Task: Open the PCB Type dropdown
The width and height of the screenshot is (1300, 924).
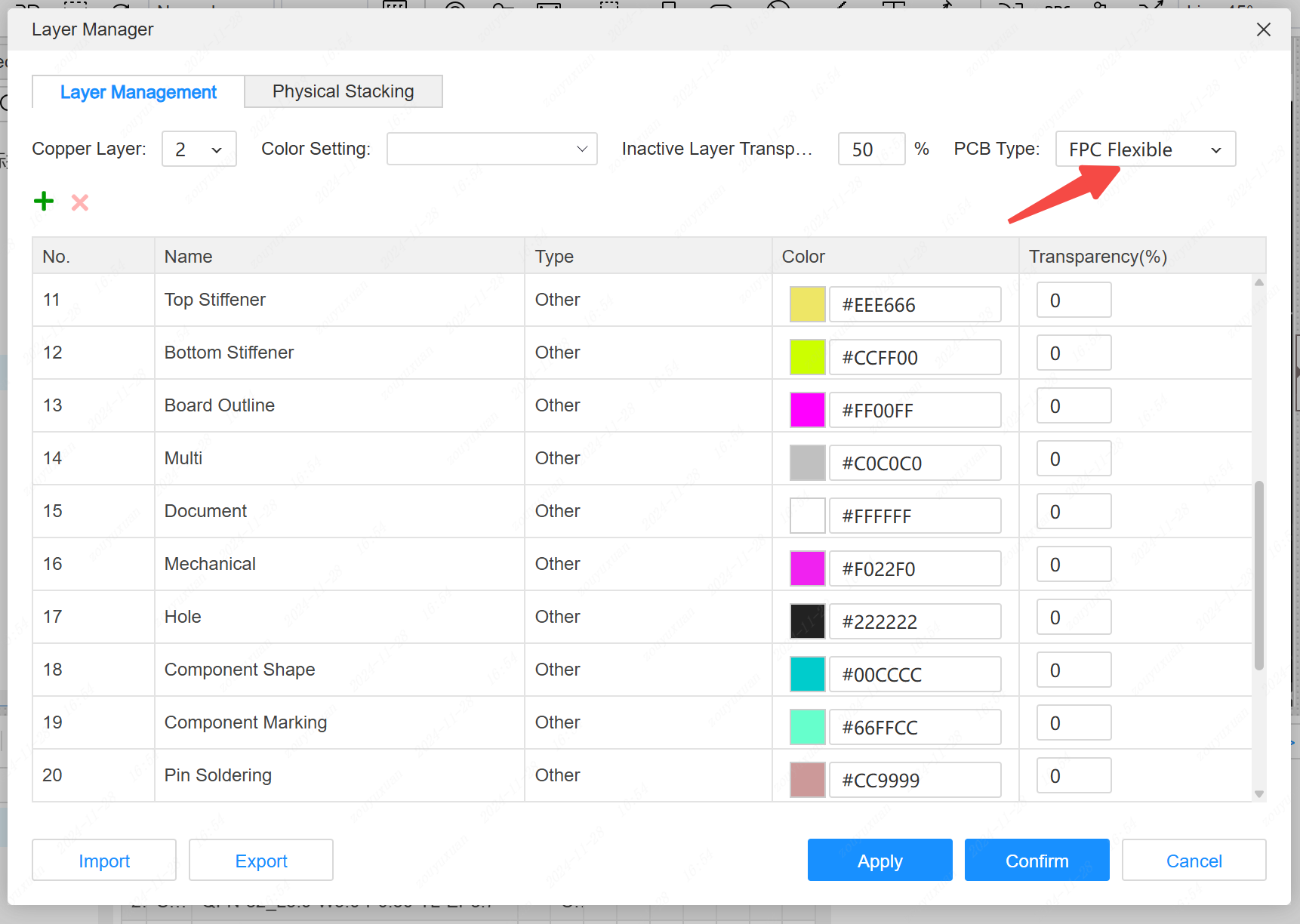Action: click(x=1144, y=149)
